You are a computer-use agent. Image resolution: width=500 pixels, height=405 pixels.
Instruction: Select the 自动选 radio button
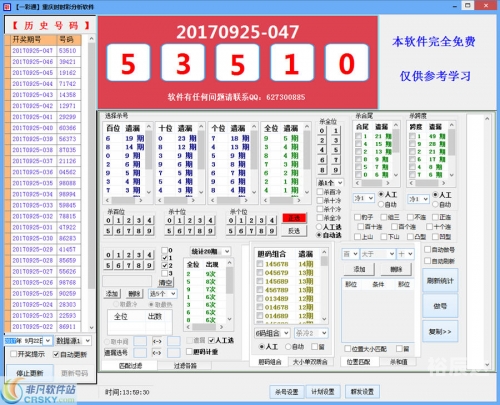coord(319,235)
